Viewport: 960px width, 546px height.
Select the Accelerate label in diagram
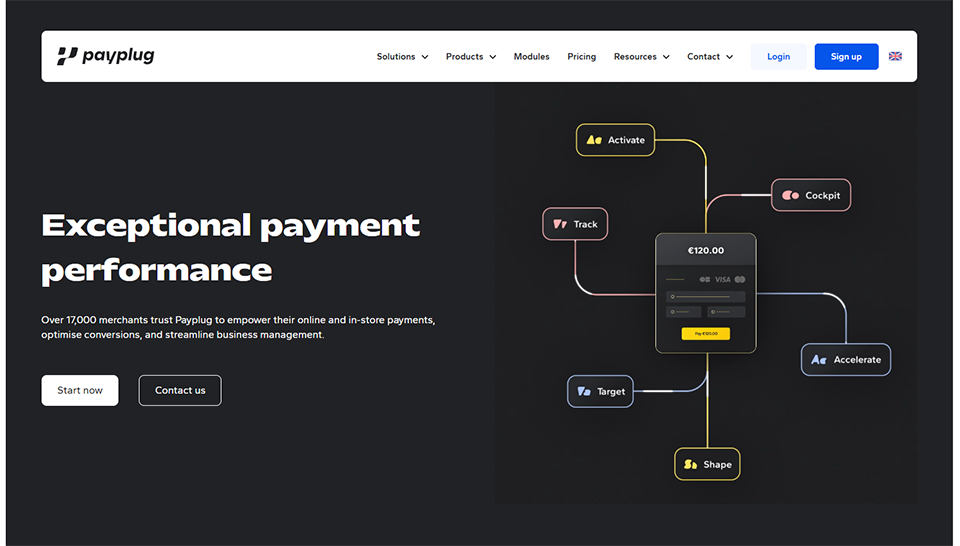pyautogui.click(x=857, y=359)
